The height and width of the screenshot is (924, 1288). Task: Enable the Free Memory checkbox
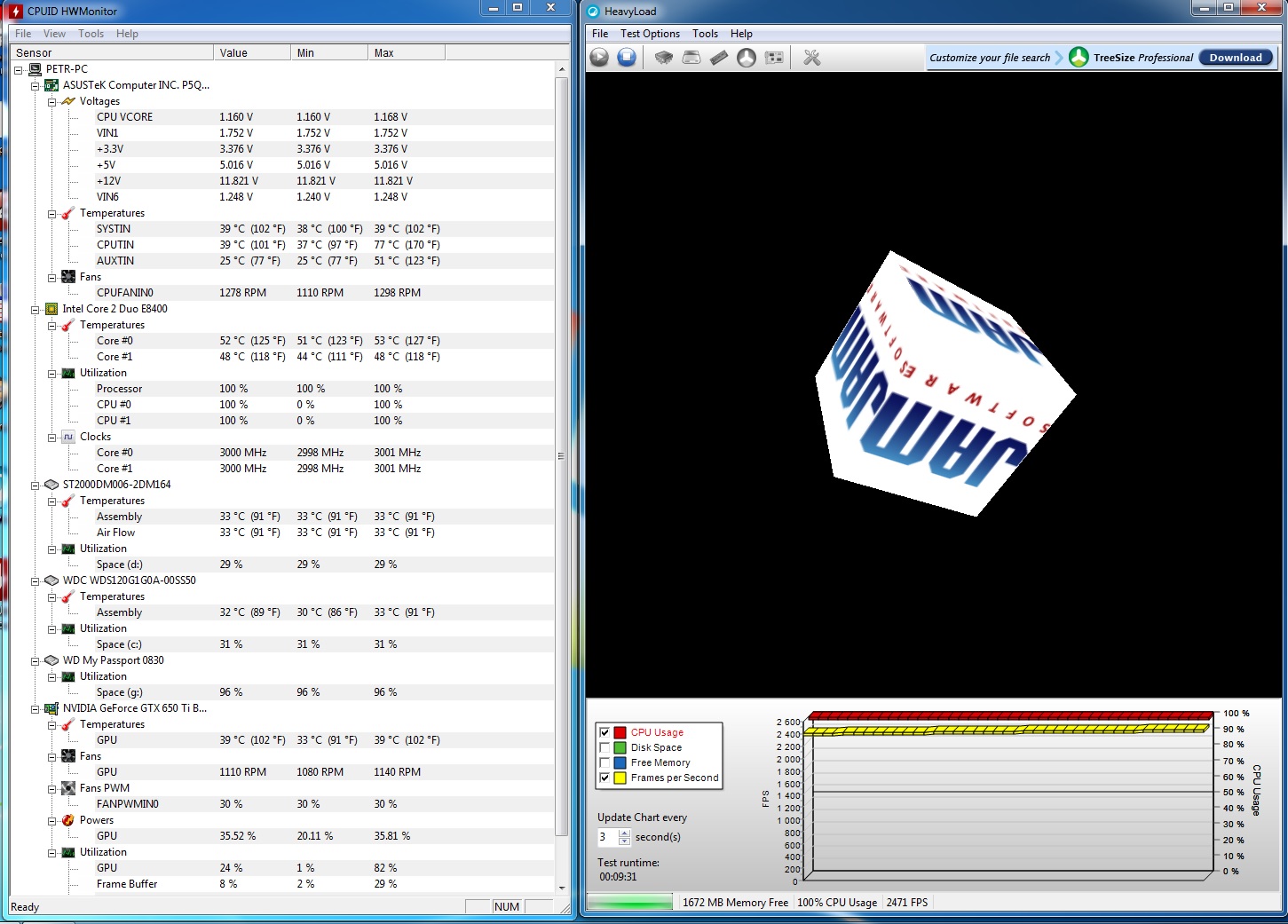tap(604, 762)
